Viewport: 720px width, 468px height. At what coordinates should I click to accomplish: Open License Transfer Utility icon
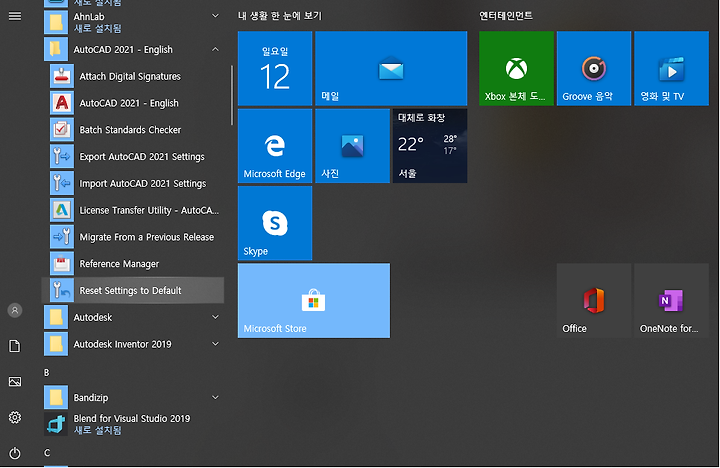pos(62,210)
